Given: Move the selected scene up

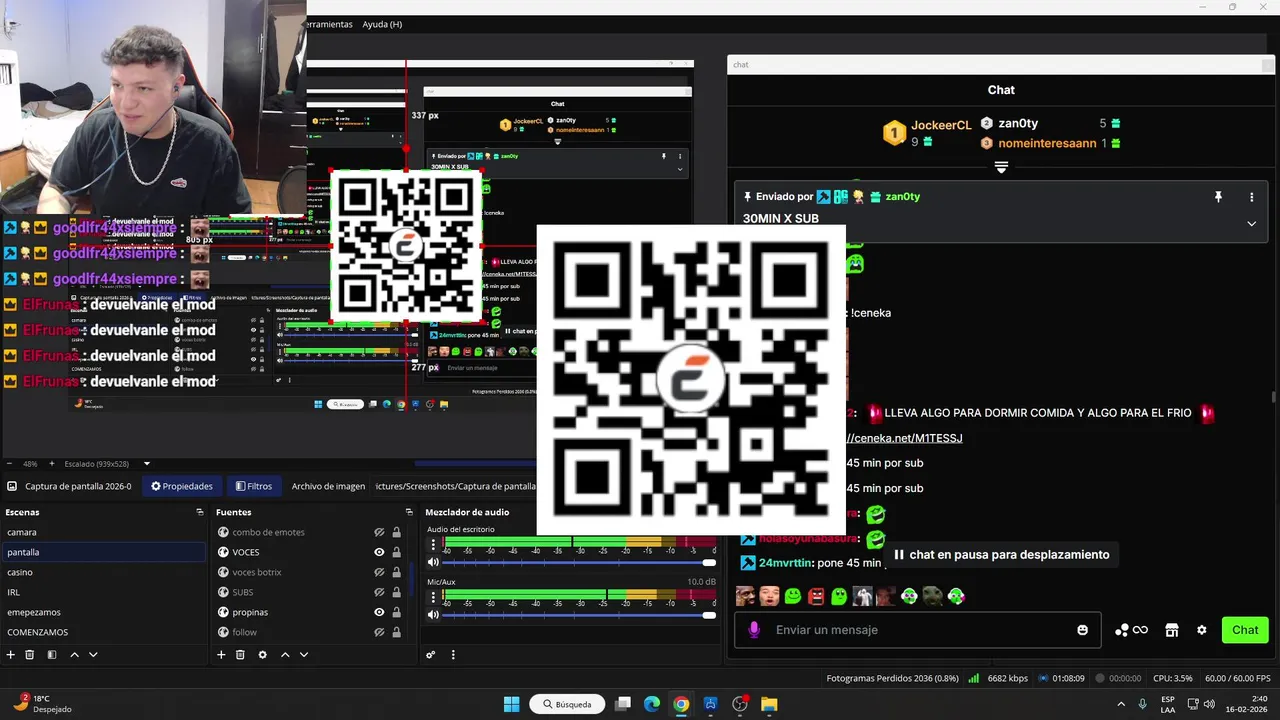Looking at the screenshot, I should point(74,655).
